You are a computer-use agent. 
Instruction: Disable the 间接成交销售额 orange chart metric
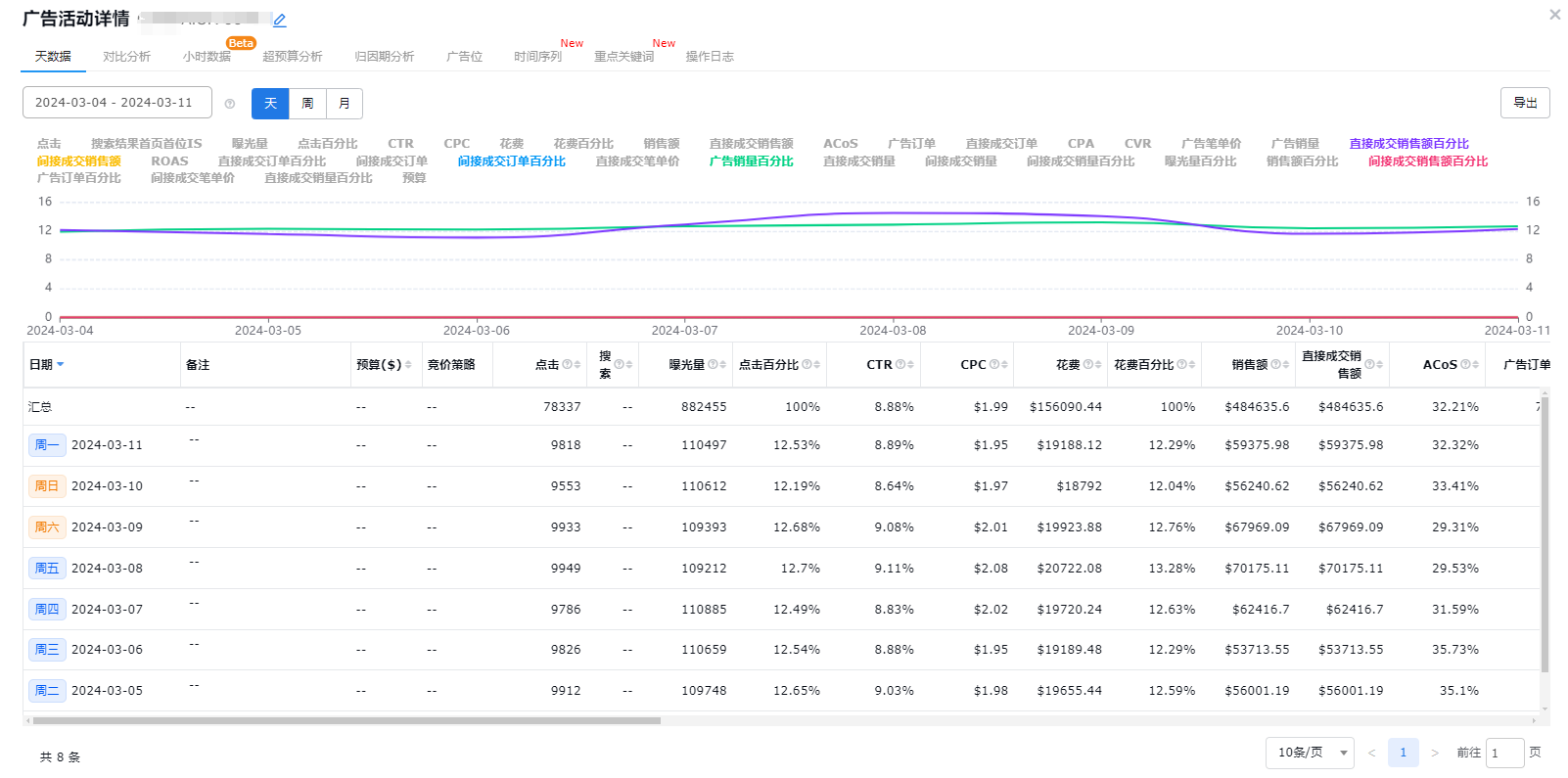pos(78,161)
